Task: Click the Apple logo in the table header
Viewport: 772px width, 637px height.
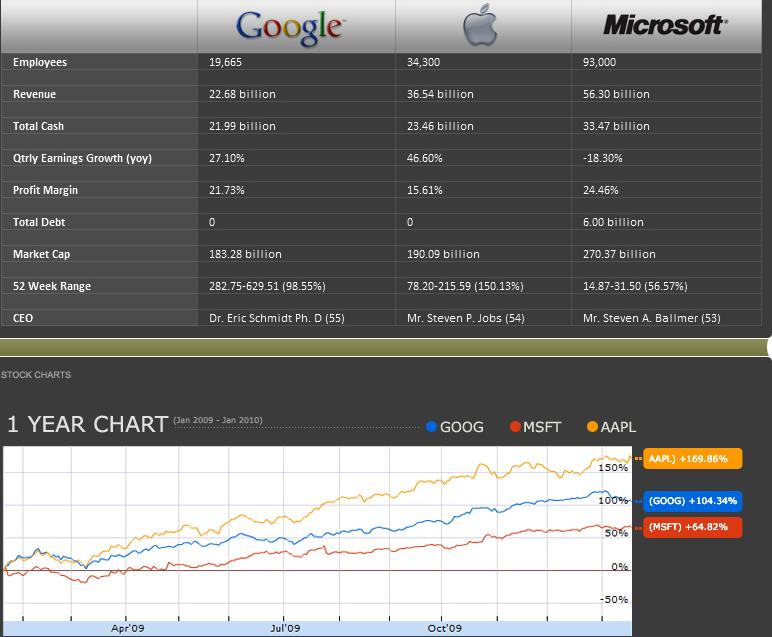Action: pyautogui.click(x=480, y=27)
